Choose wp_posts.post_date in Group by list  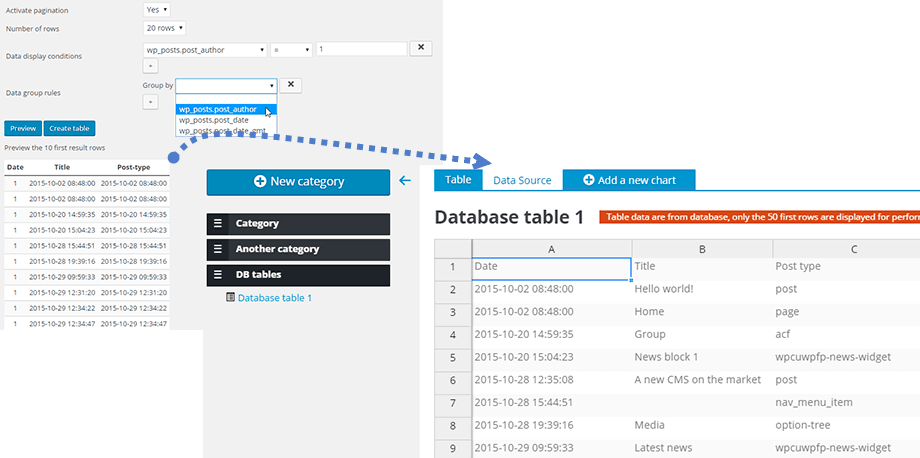click(x=214, y=120)
